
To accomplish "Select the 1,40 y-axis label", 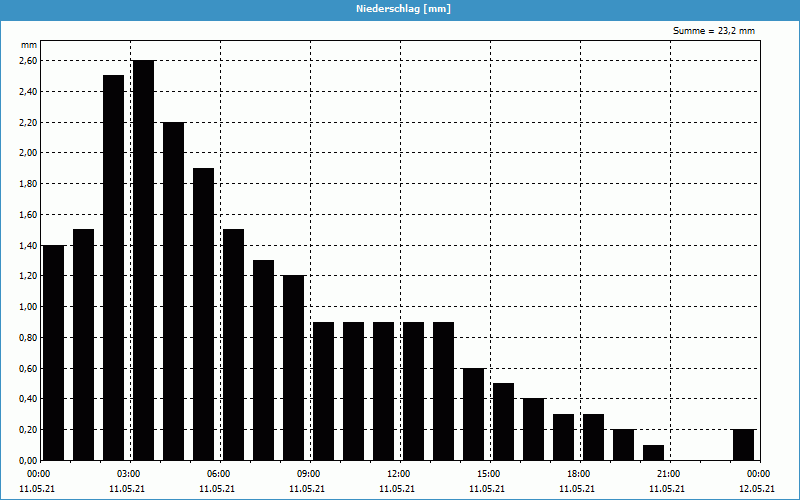I will click(29, 245).
